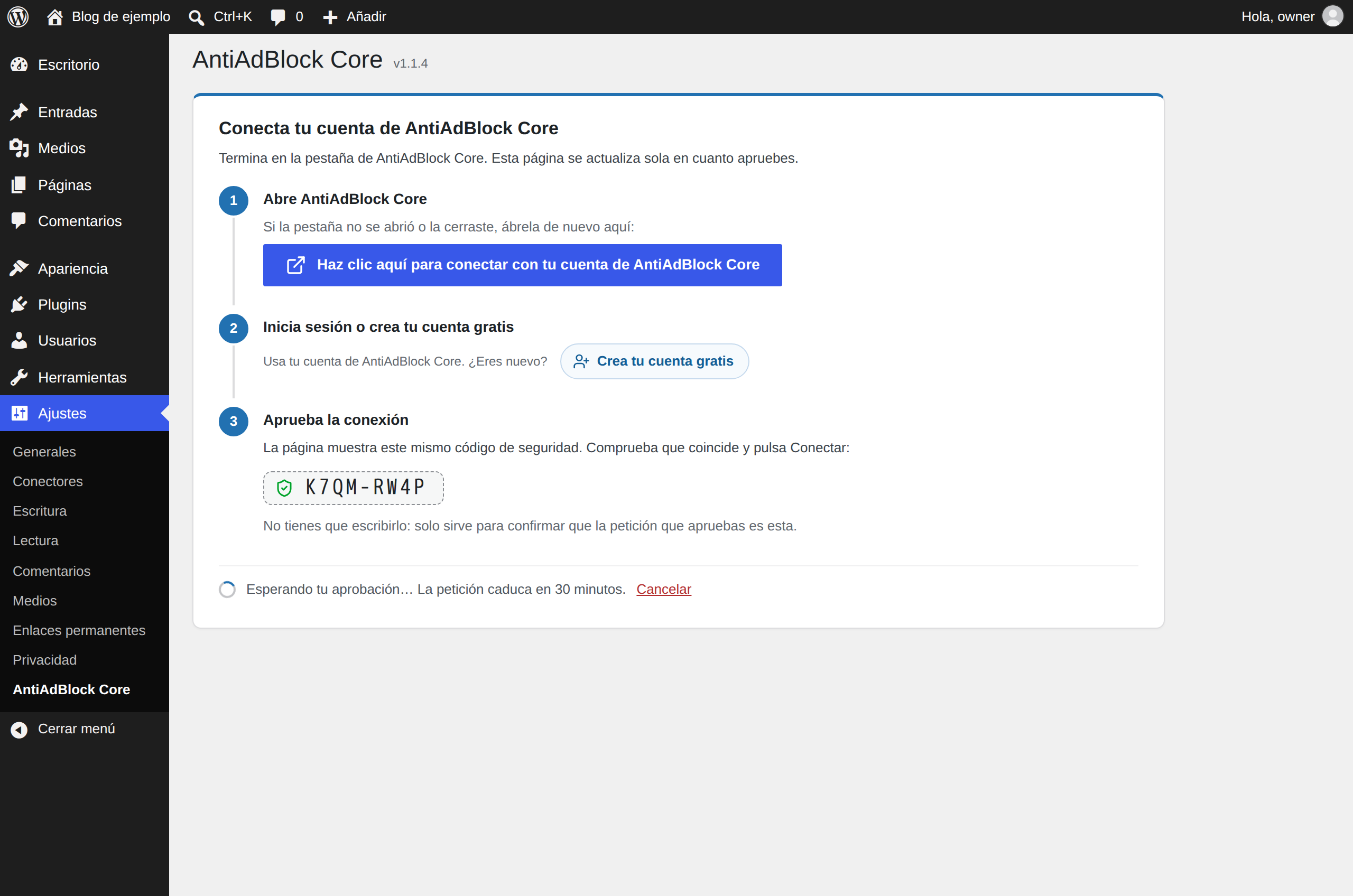Screen dimensions: 1353x896
Task: Click the Apariencia brush icon
Action: (x=19, y=268)
